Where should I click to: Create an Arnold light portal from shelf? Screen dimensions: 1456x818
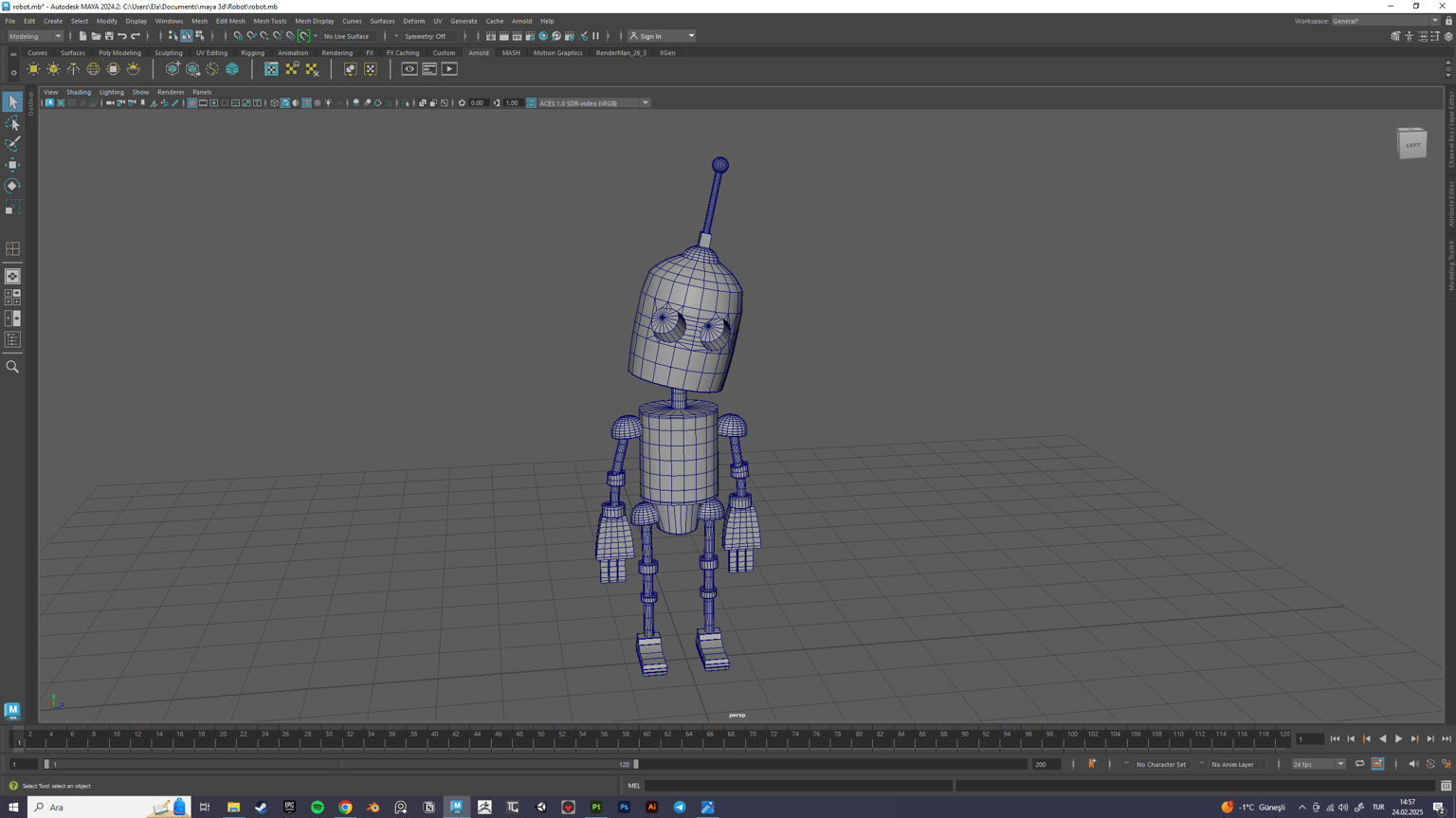(113, 69)
